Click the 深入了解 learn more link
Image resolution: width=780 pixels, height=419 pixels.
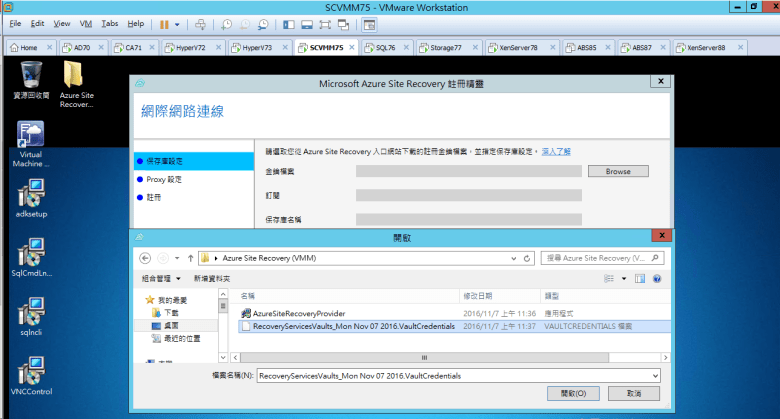(556, 150)
